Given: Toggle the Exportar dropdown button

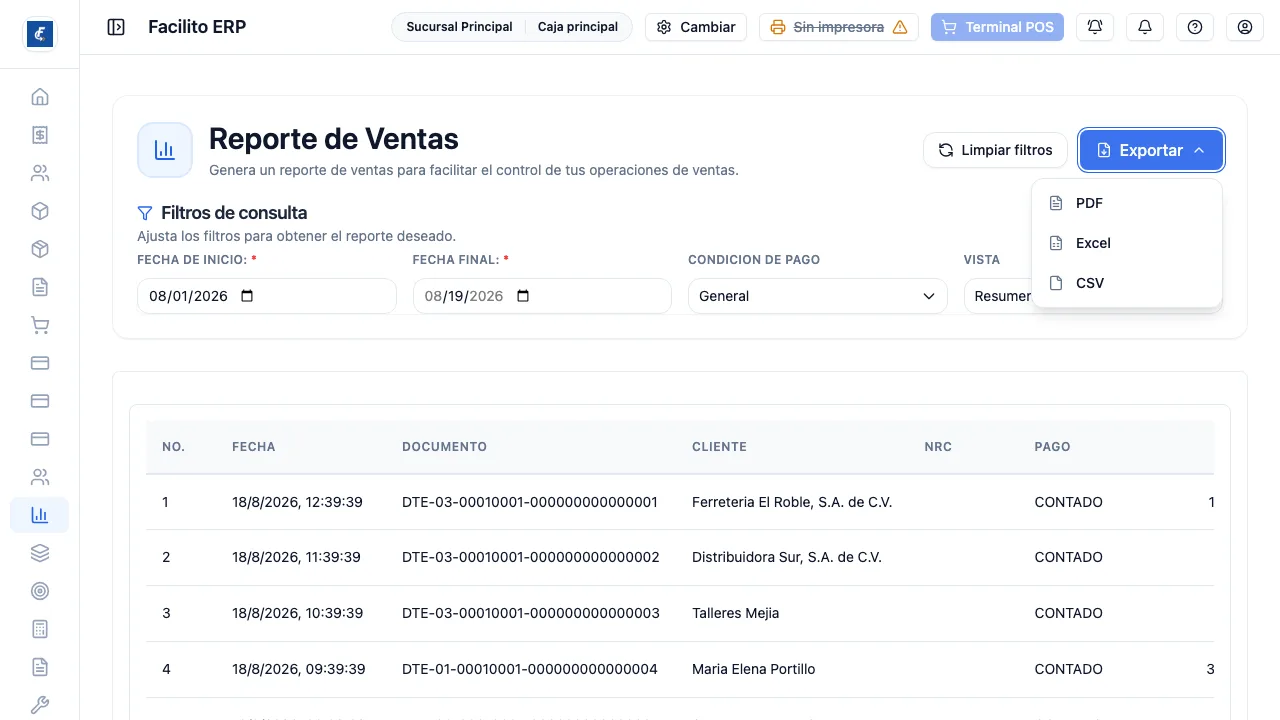Looking at the screenshot, I should [1151, 150].
